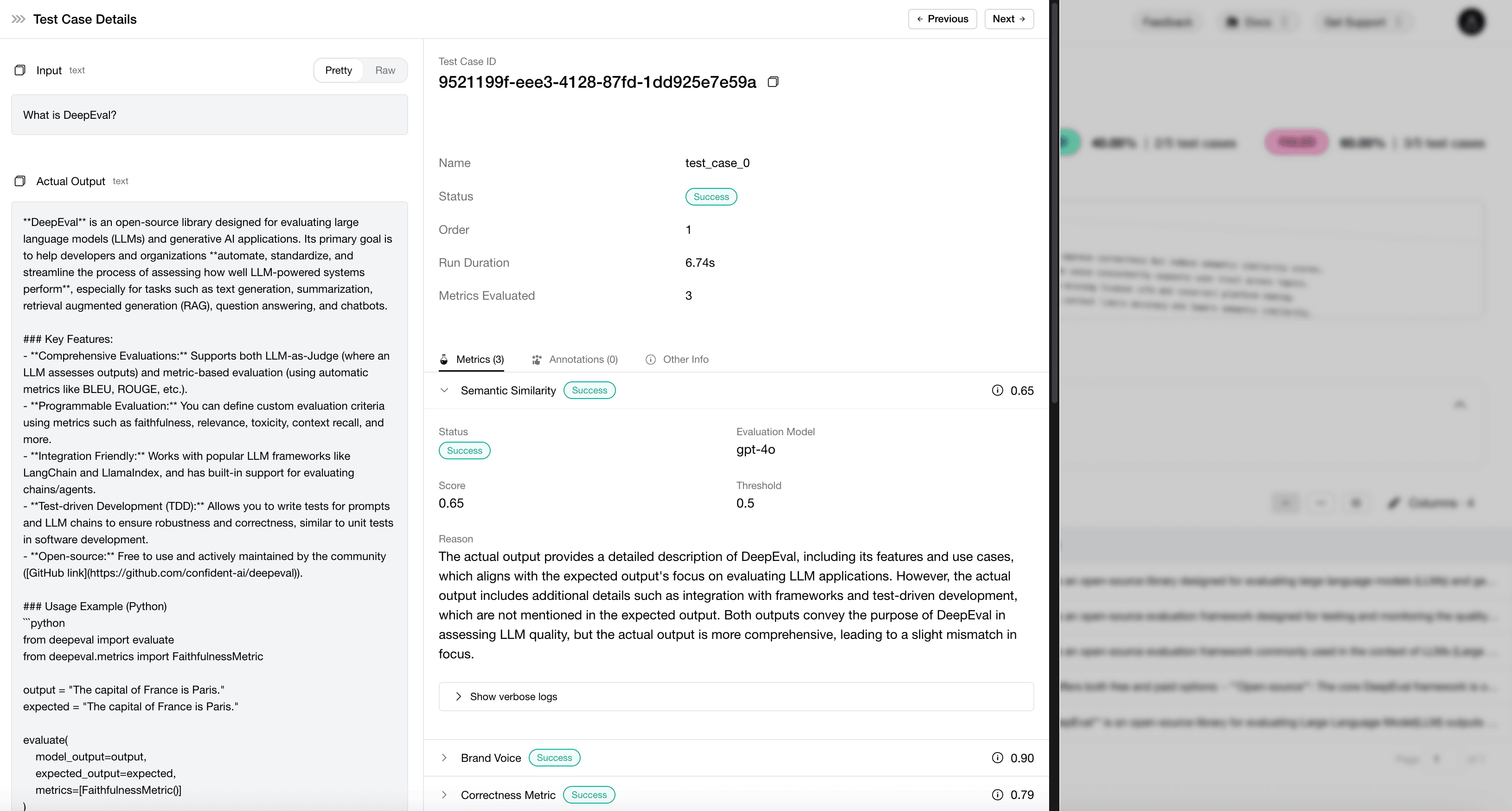Click the copy icon beside the Input label
Screen dimensions: 1512x811
click(20, 70)
